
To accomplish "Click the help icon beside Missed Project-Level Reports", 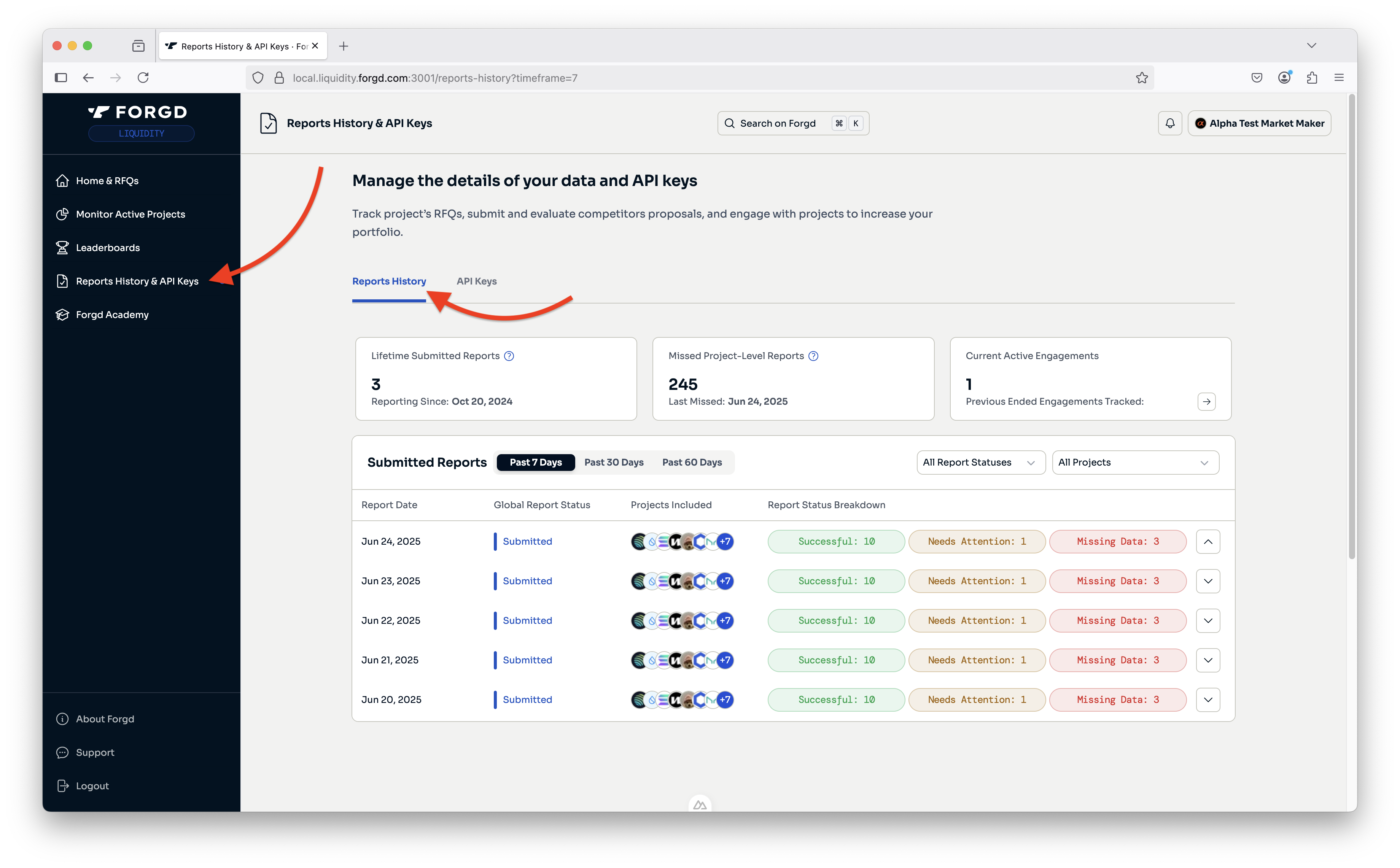I will pos(813,356).
